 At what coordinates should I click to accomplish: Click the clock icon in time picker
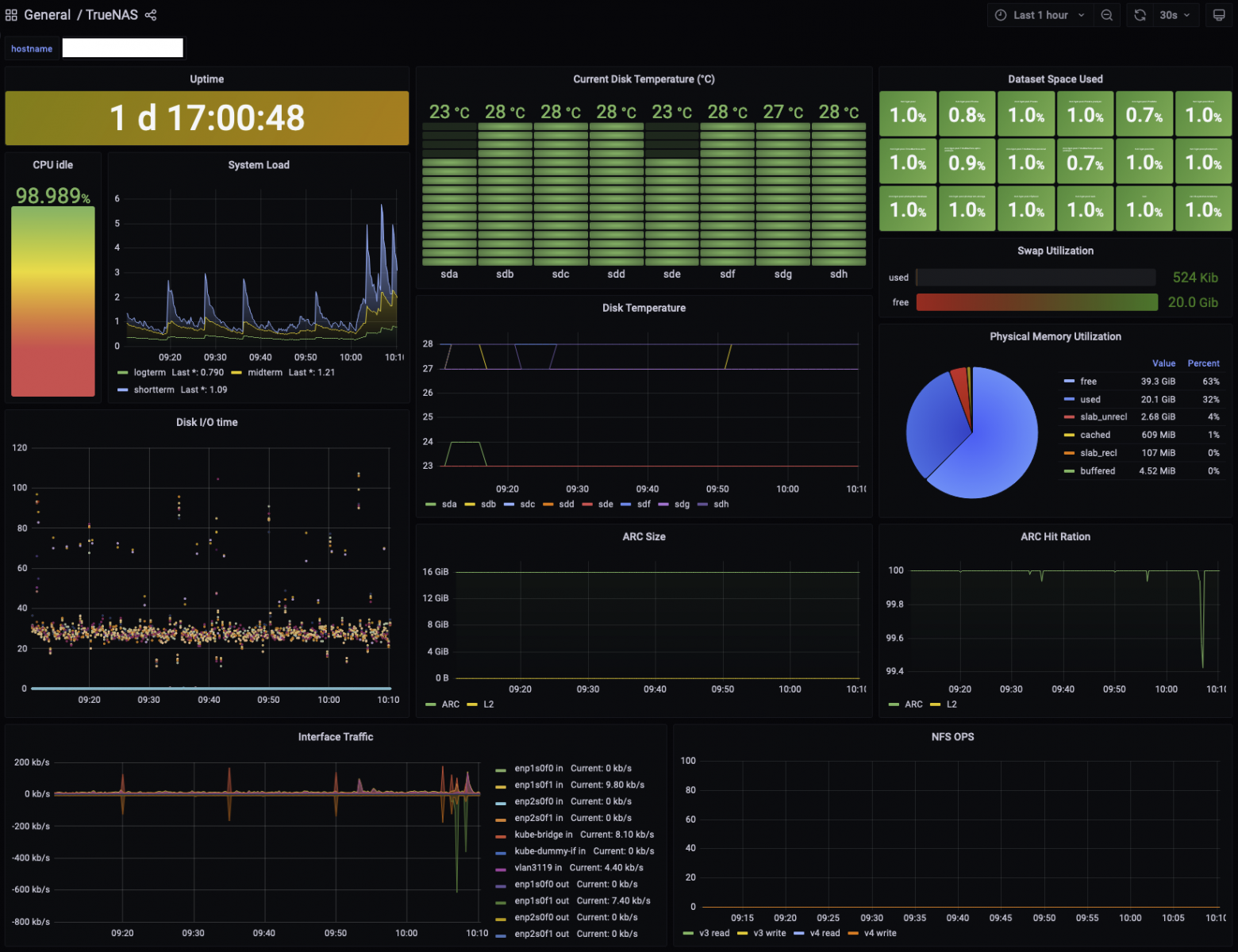click(x=1001, y=15)
